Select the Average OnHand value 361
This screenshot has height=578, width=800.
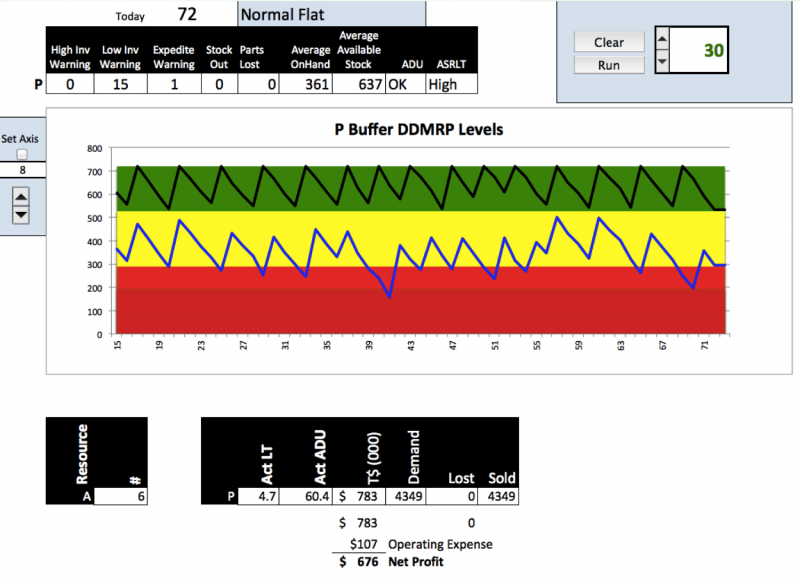point(309,85)
